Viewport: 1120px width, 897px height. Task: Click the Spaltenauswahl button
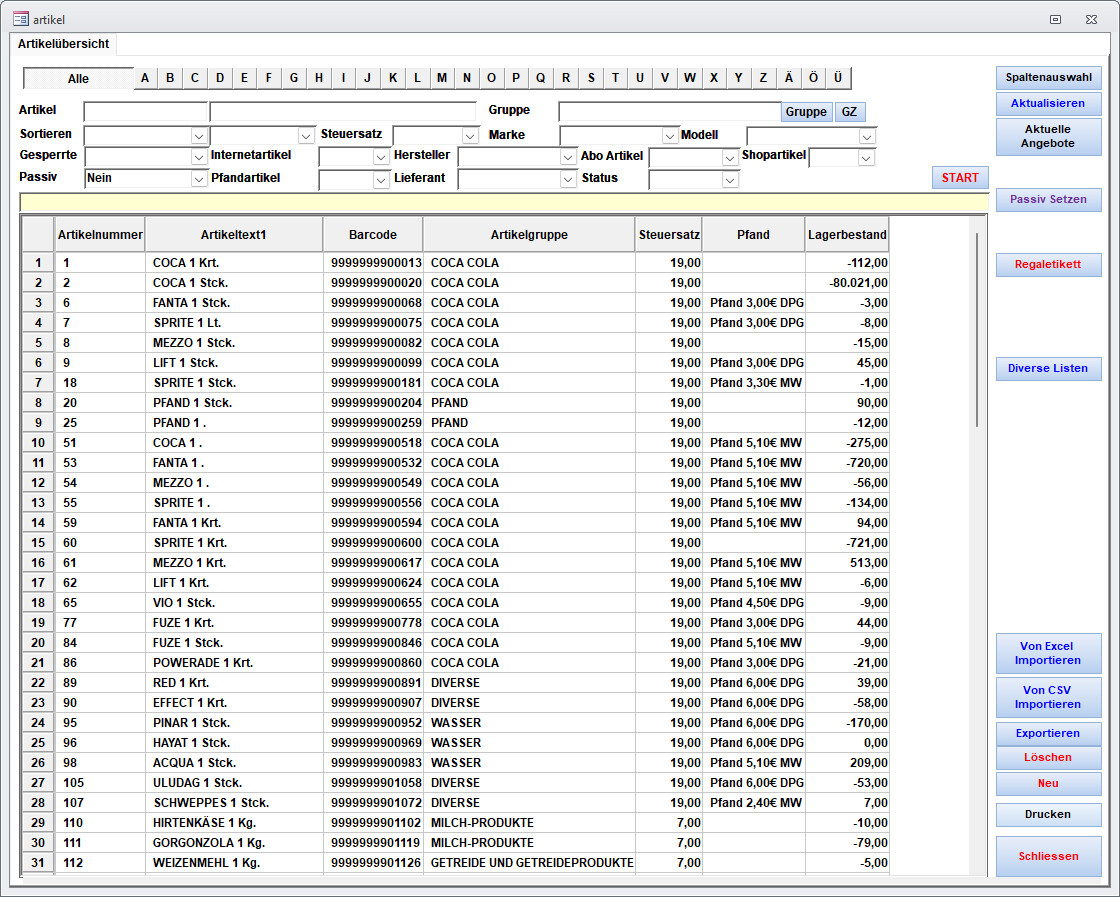(x=1048, y=78)
